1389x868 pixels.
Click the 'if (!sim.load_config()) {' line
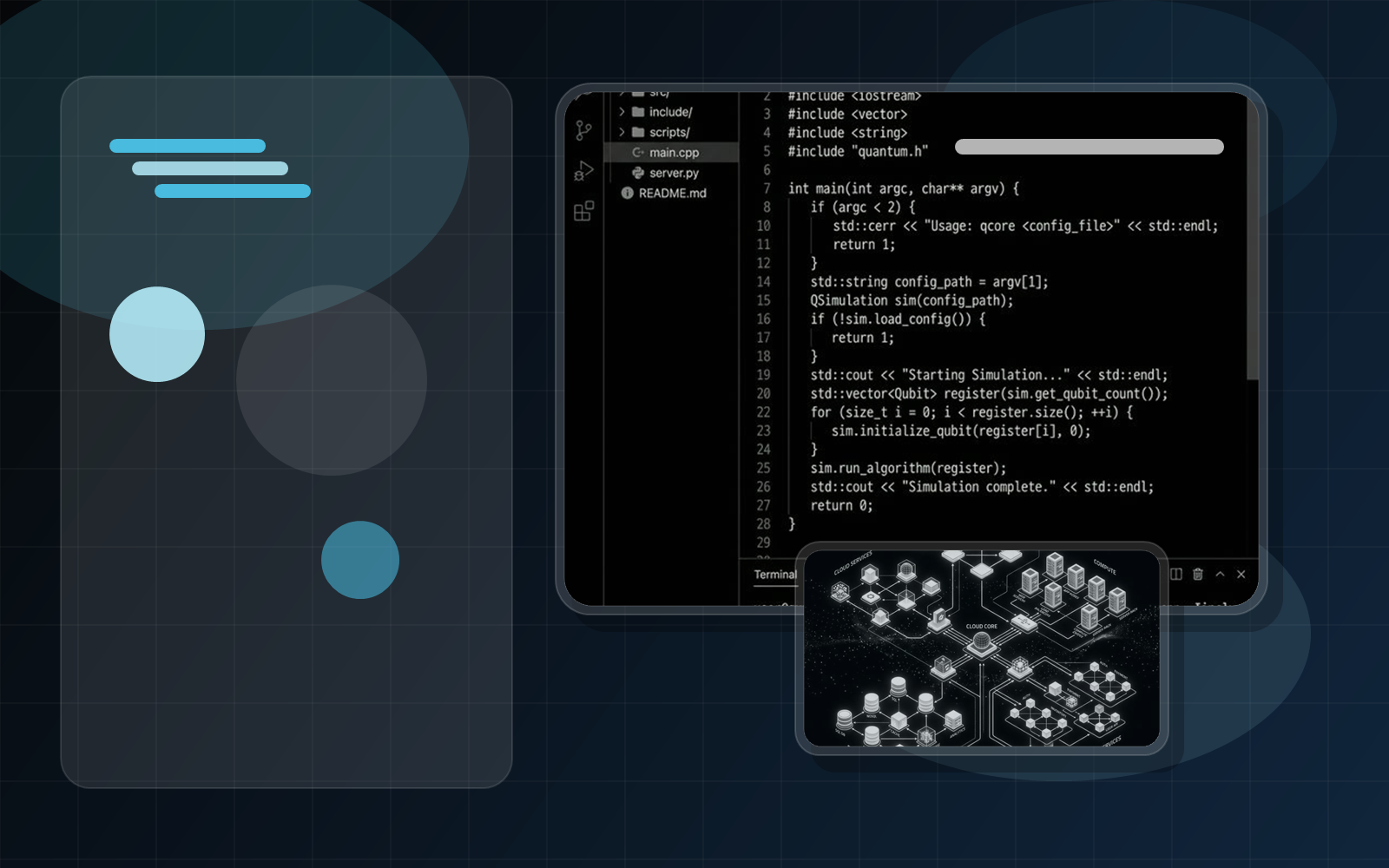point(898,319)
